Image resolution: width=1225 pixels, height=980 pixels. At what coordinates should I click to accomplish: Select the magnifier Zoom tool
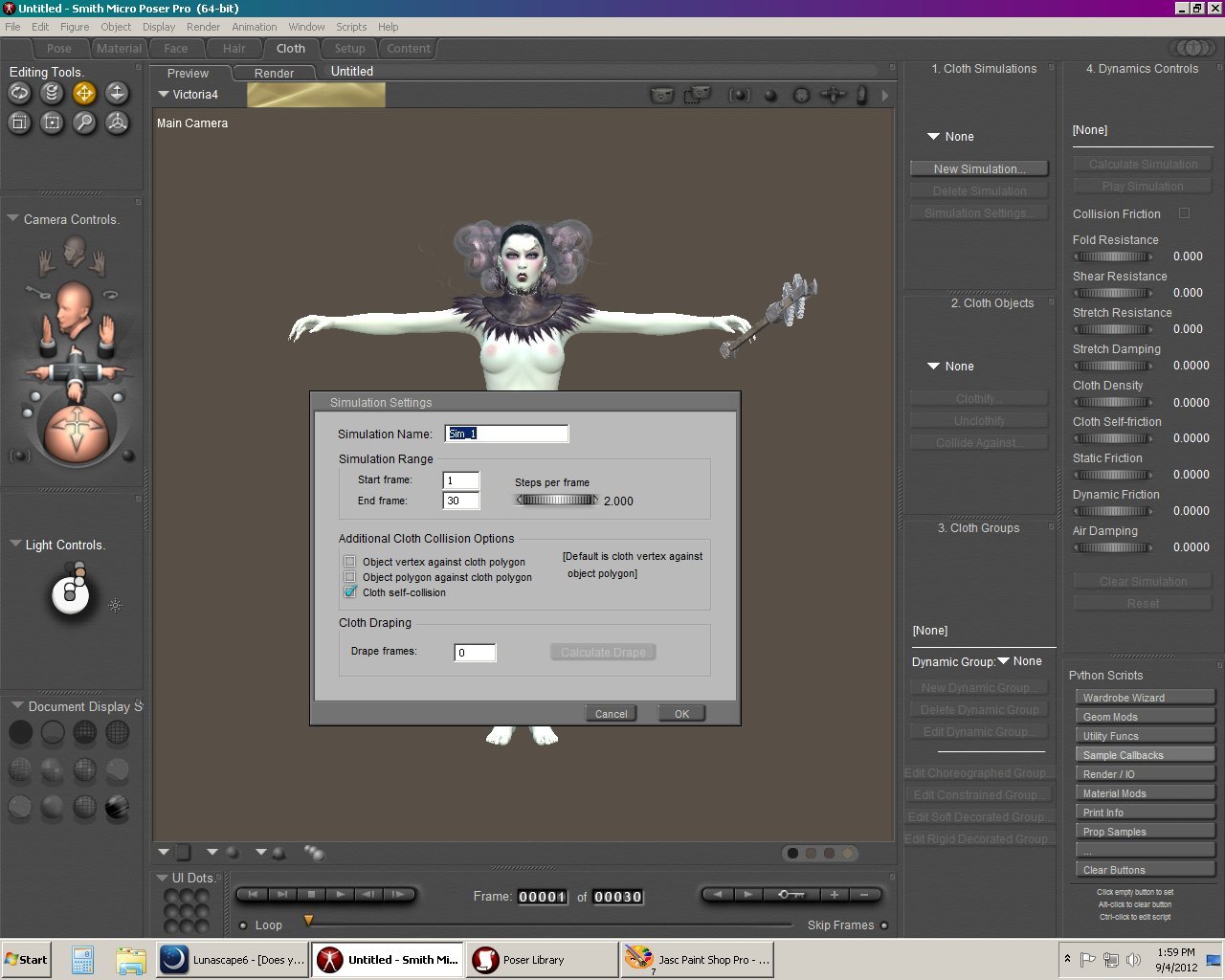coord(84,122)
